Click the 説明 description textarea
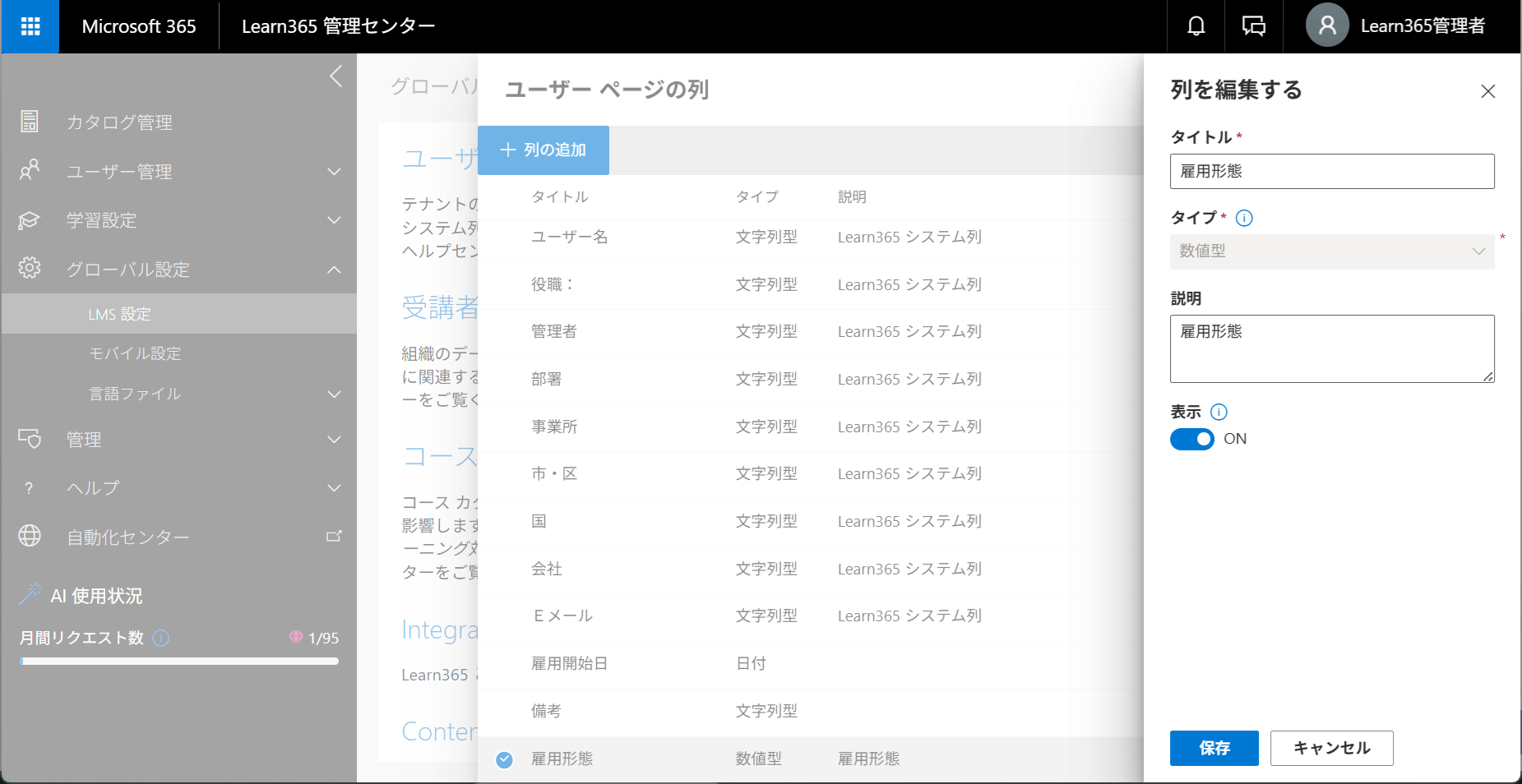The height and width of the screenshot is (784, 1522). click(1332, 348)
